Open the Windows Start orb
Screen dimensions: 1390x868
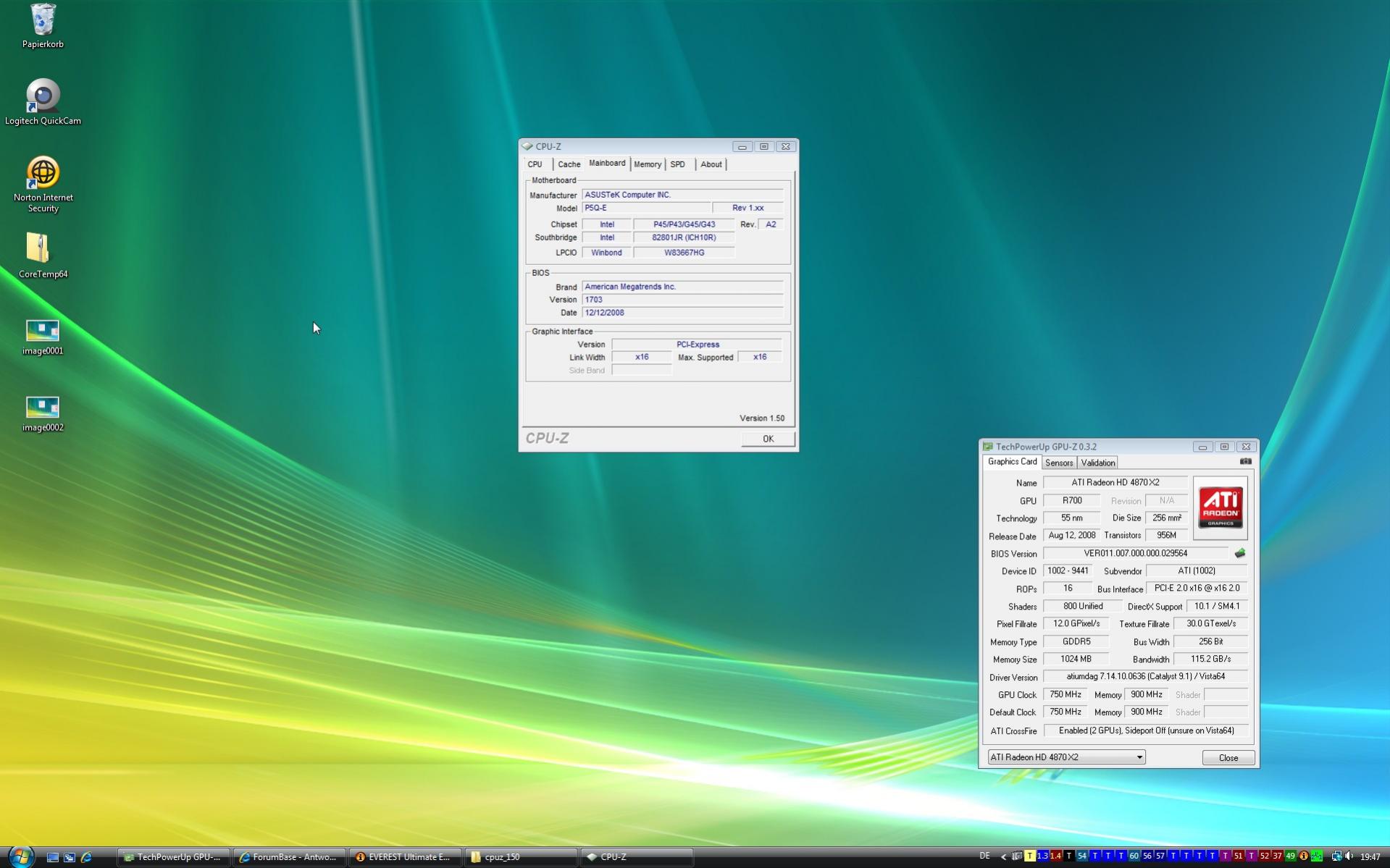pyautogui.click(x=20, y=856)
